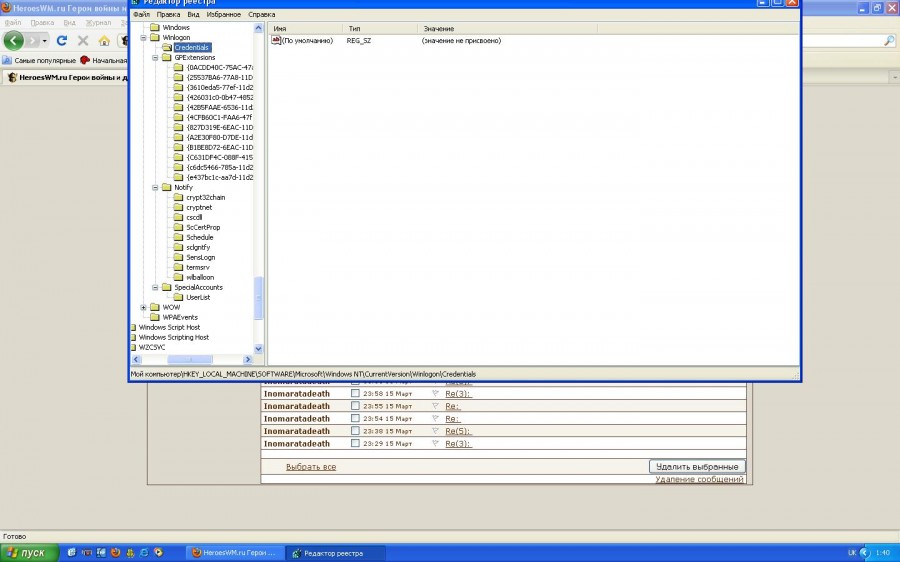This screenshot has height=562, width=900.
Task: Expand the WOW registry key
Action: point(143,307)
